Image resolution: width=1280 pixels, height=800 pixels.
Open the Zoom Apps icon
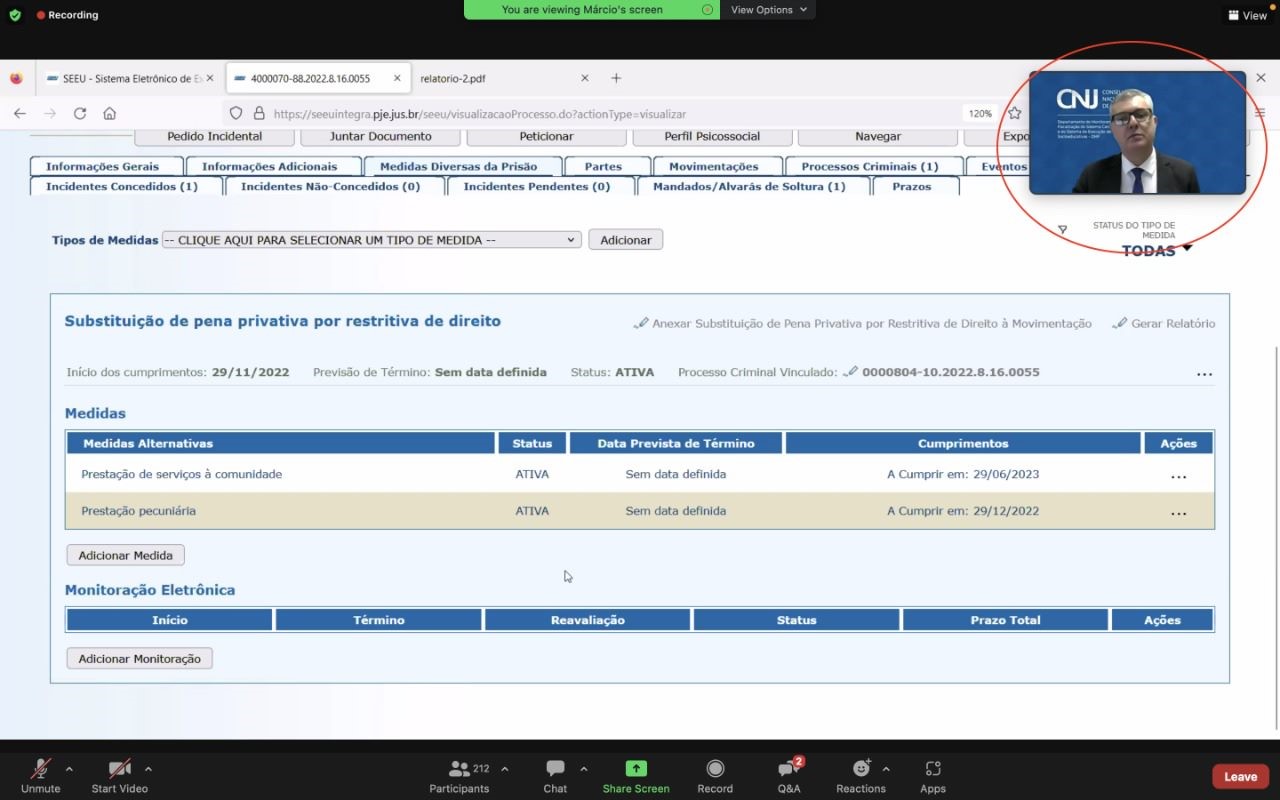[x=932, y=769]
